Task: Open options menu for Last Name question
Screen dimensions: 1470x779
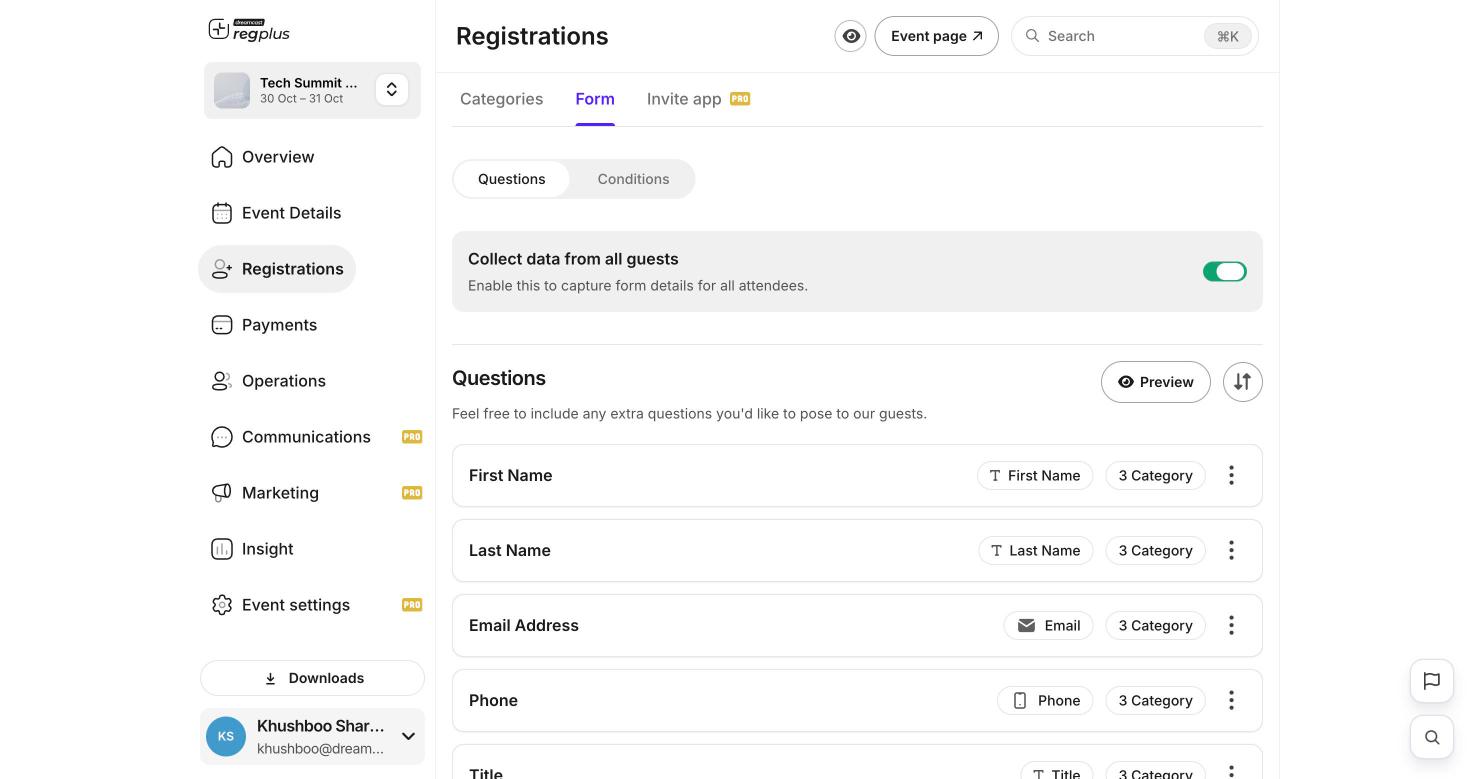Action: [1231, 551]
